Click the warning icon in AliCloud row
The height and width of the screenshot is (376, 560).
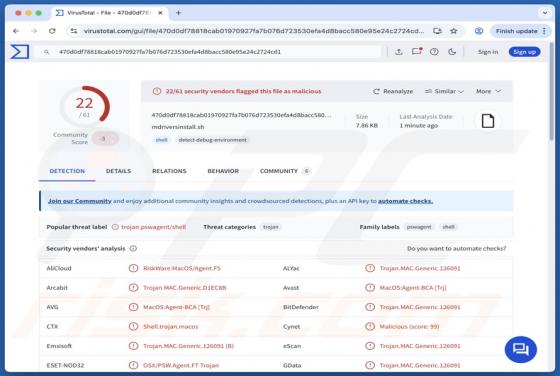point(133,268)
